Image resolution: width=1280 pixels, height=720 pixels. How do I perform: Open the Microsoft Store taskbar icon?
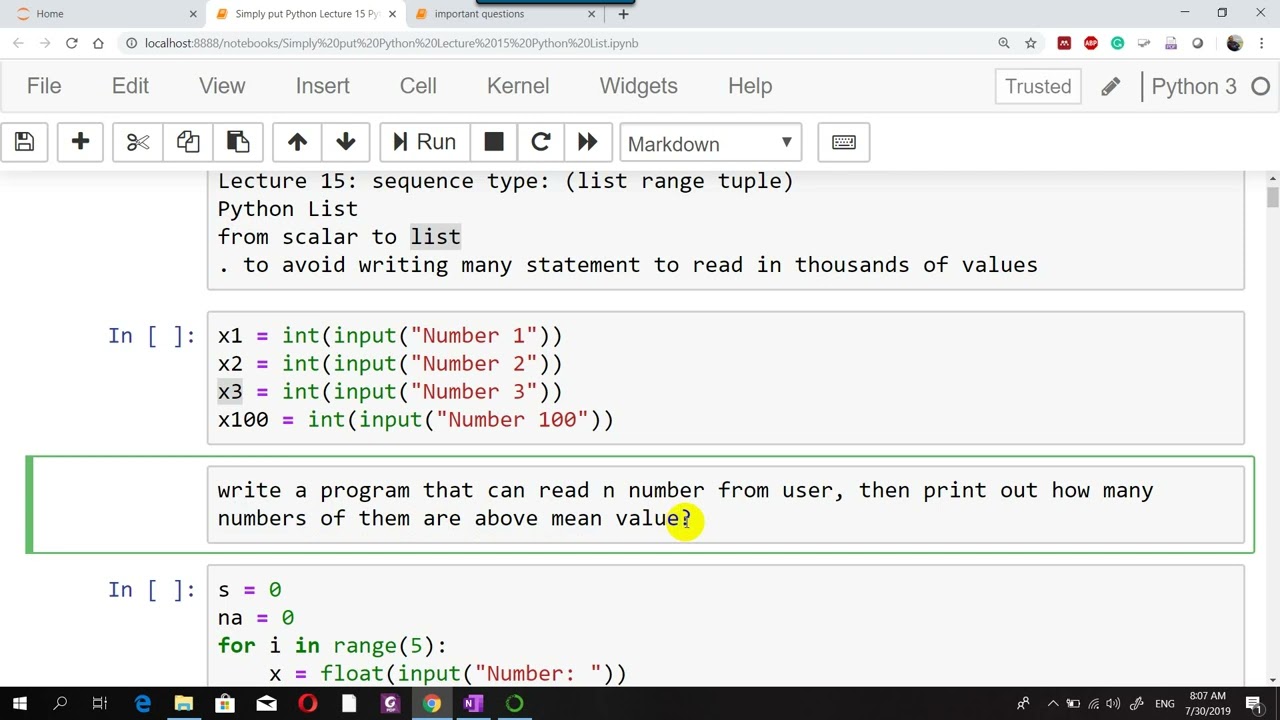point(225,704)
